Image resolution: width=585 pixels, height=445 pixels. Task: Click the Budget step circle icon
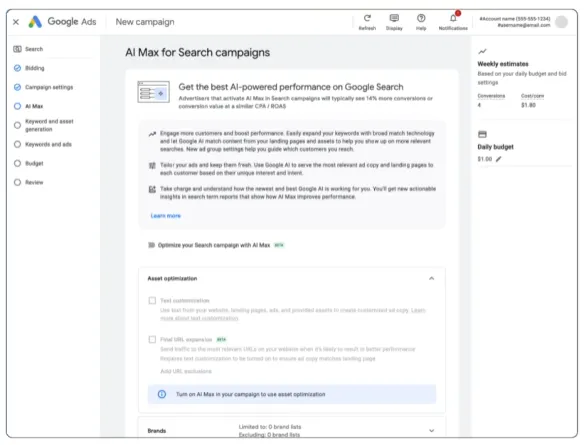pos(17,163)
